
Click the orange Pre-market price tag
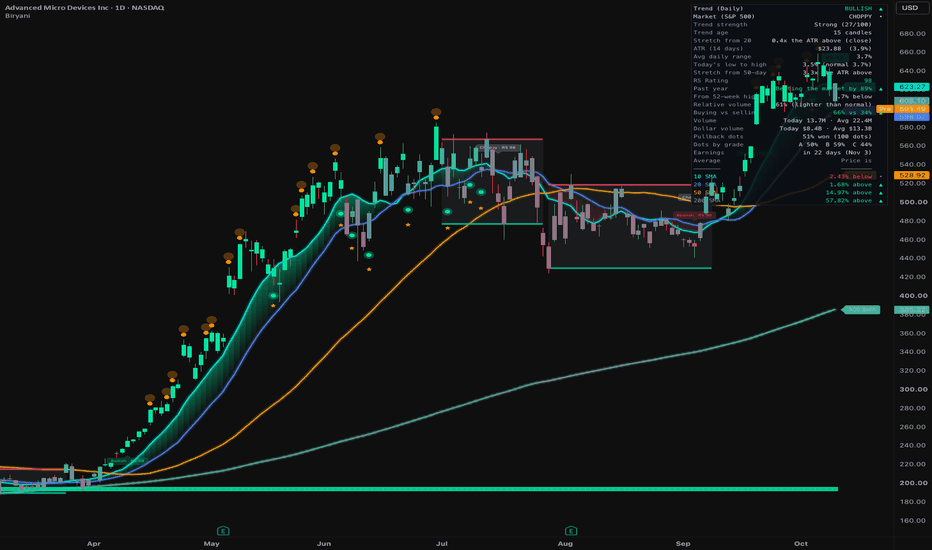[884, 109]
